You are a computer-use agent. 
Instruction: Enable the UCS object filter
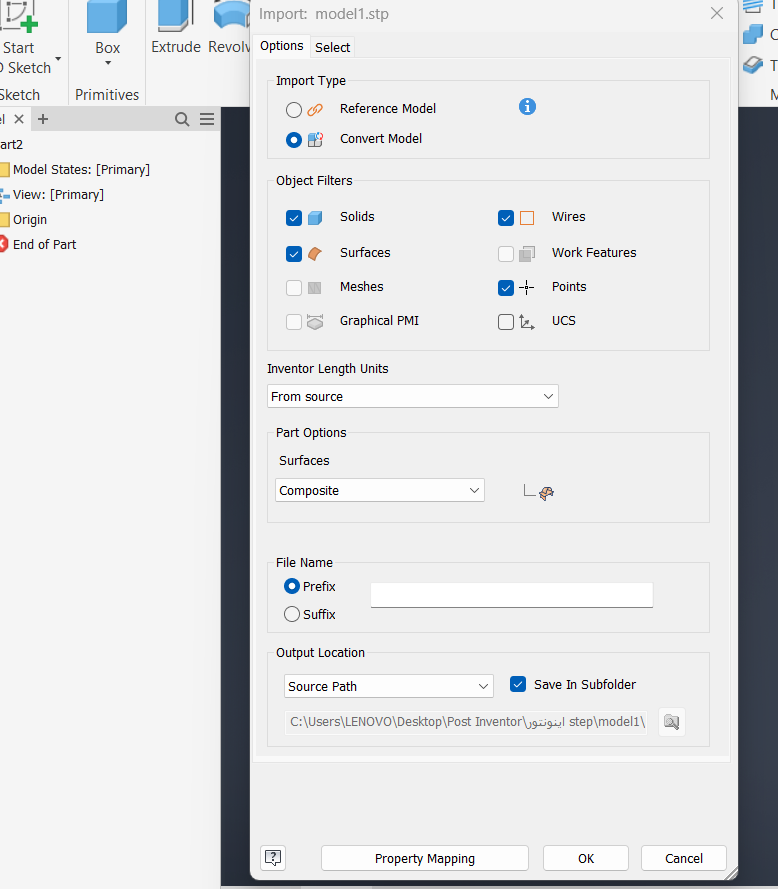coord(506,321)
